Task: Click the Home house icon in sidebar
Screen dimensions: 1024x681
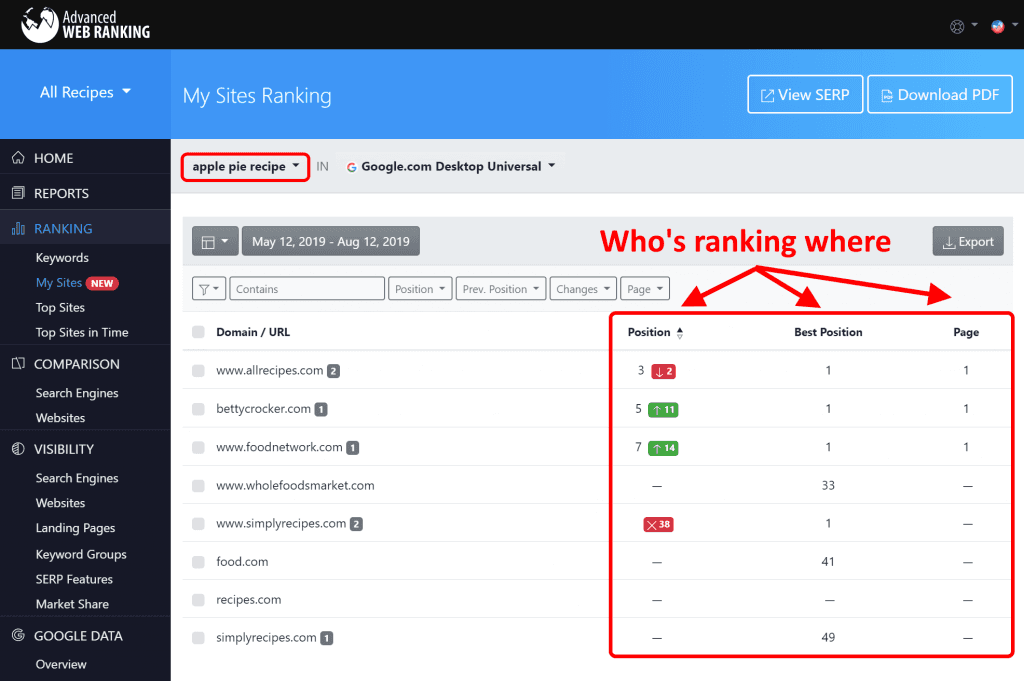Action: coord(18,158)
